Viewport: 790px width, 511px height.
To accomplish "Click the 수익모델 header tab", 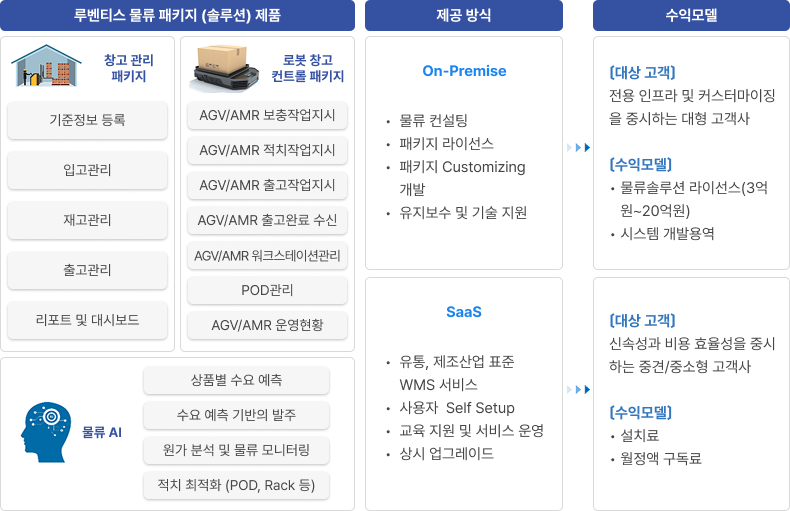I will (691, 15).
